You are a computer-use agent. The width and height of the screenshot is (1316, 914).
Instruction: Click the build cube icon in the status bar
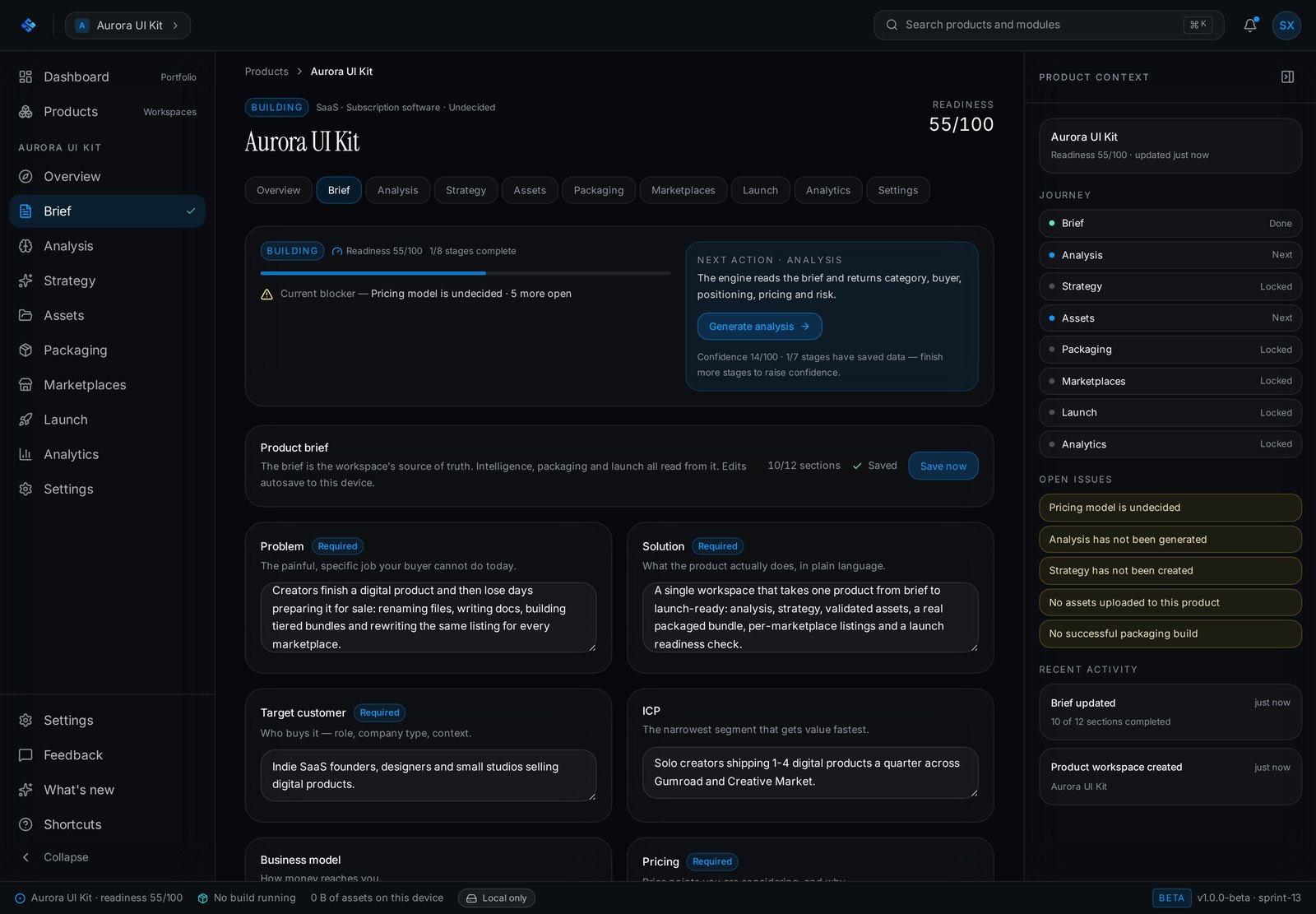click(203, 898)
